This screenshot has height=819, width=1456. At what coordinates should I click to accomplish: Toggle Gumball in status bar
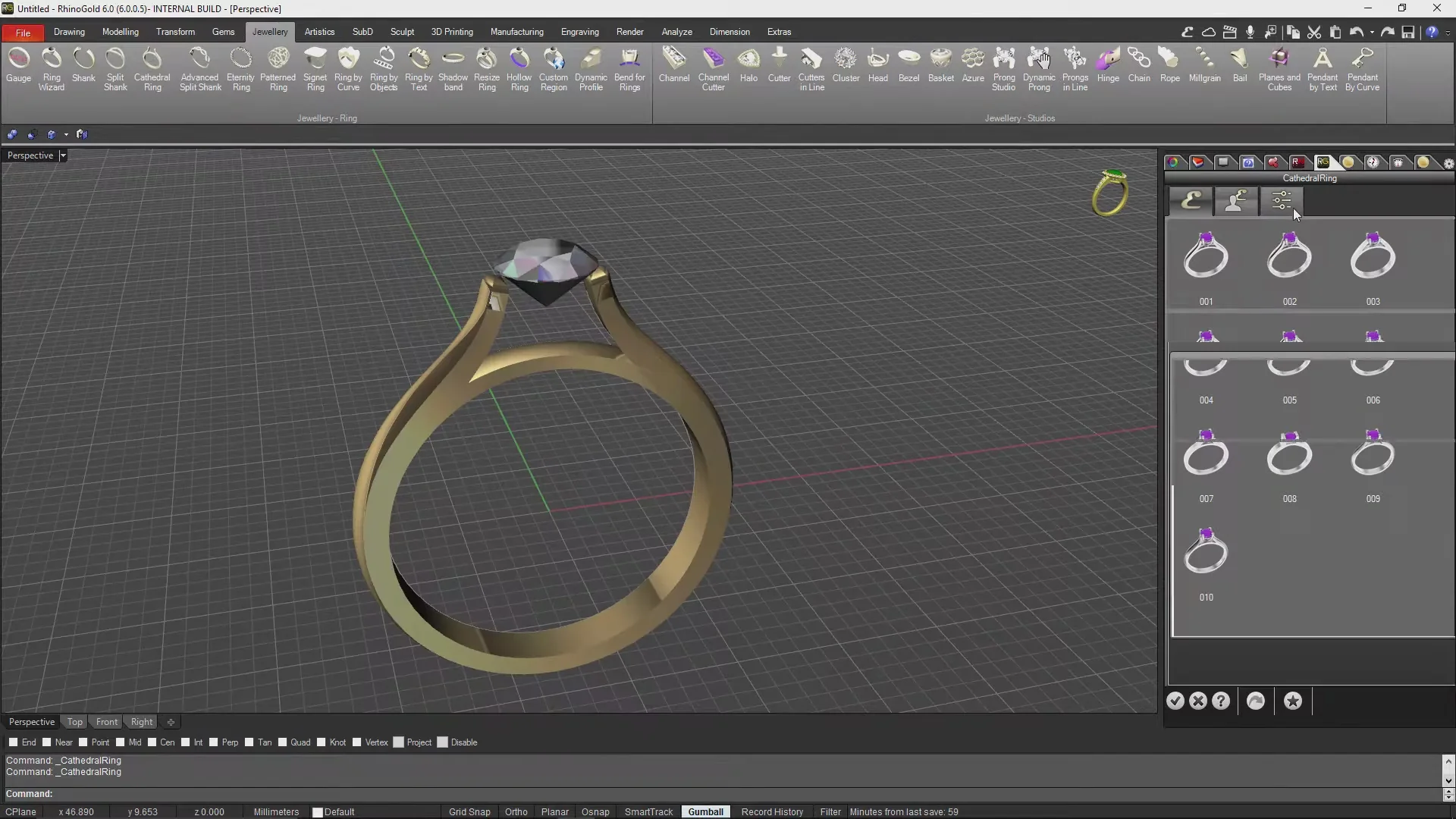[705, 811]
